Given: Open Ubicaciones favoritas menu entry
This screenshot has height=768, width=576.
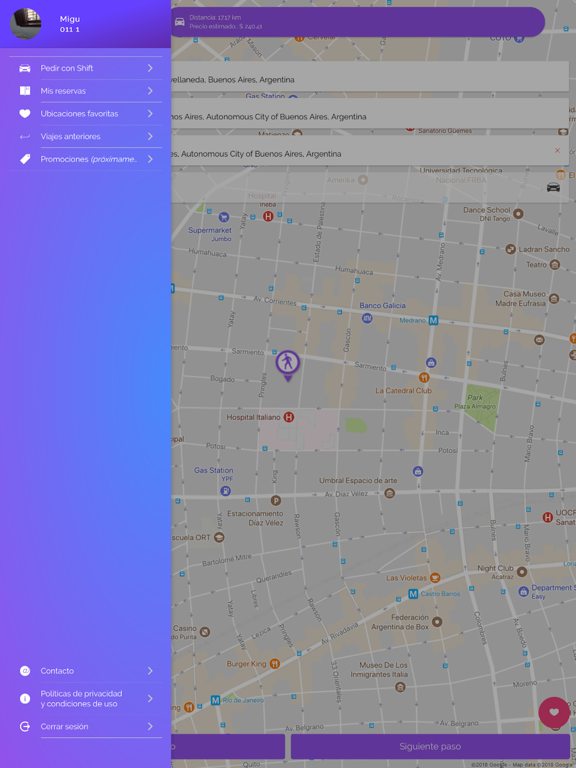Looking at the screenshot, I should (x=85, y=114).
